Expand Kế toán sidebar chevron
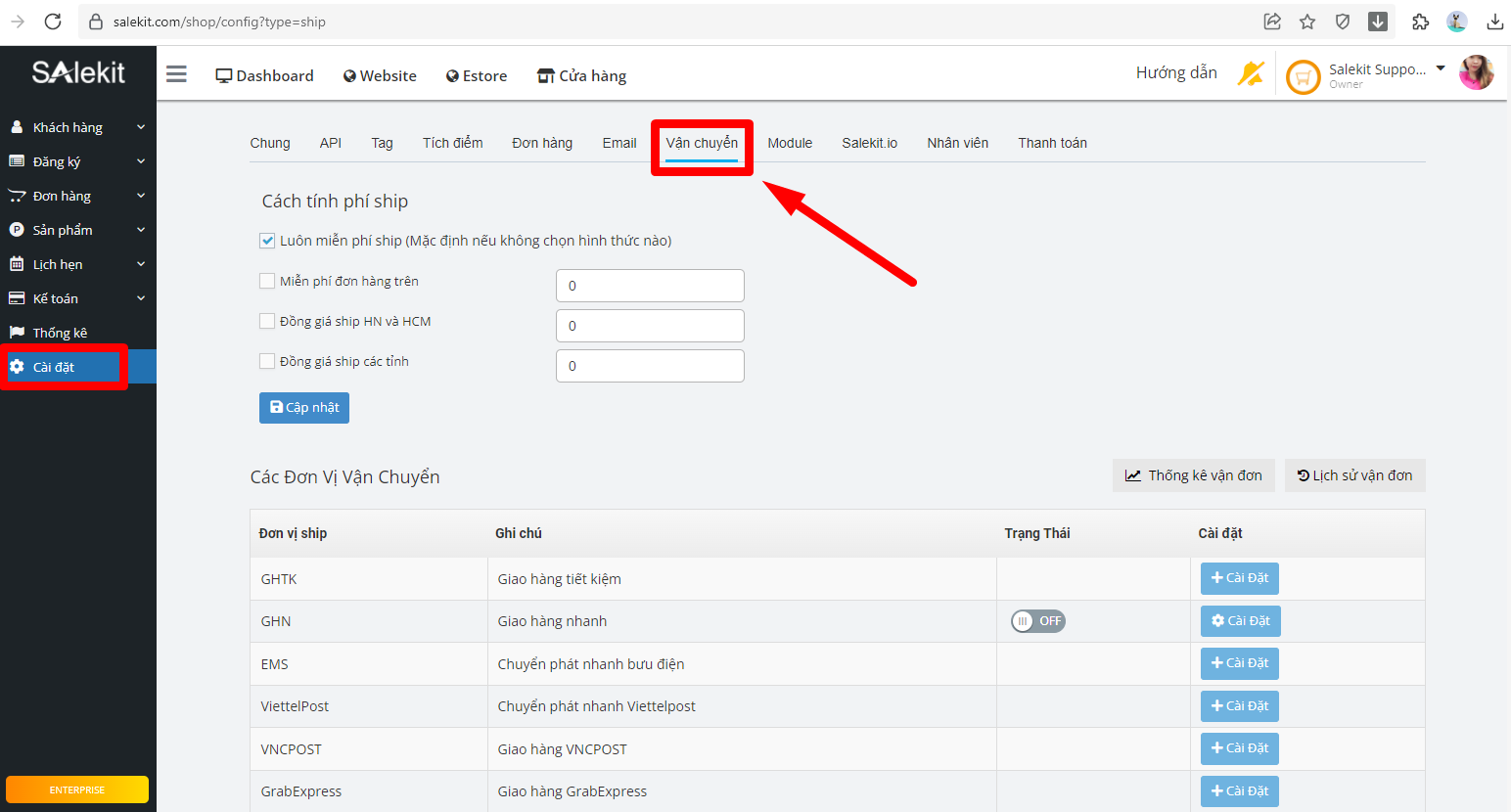This screenshot has width=1511, height=812. pos(141,298)
